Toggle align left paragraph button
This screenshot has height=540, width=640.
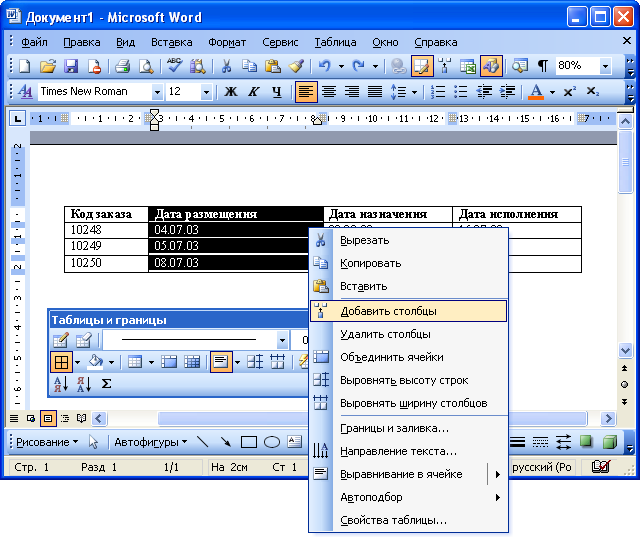(306, 92)
